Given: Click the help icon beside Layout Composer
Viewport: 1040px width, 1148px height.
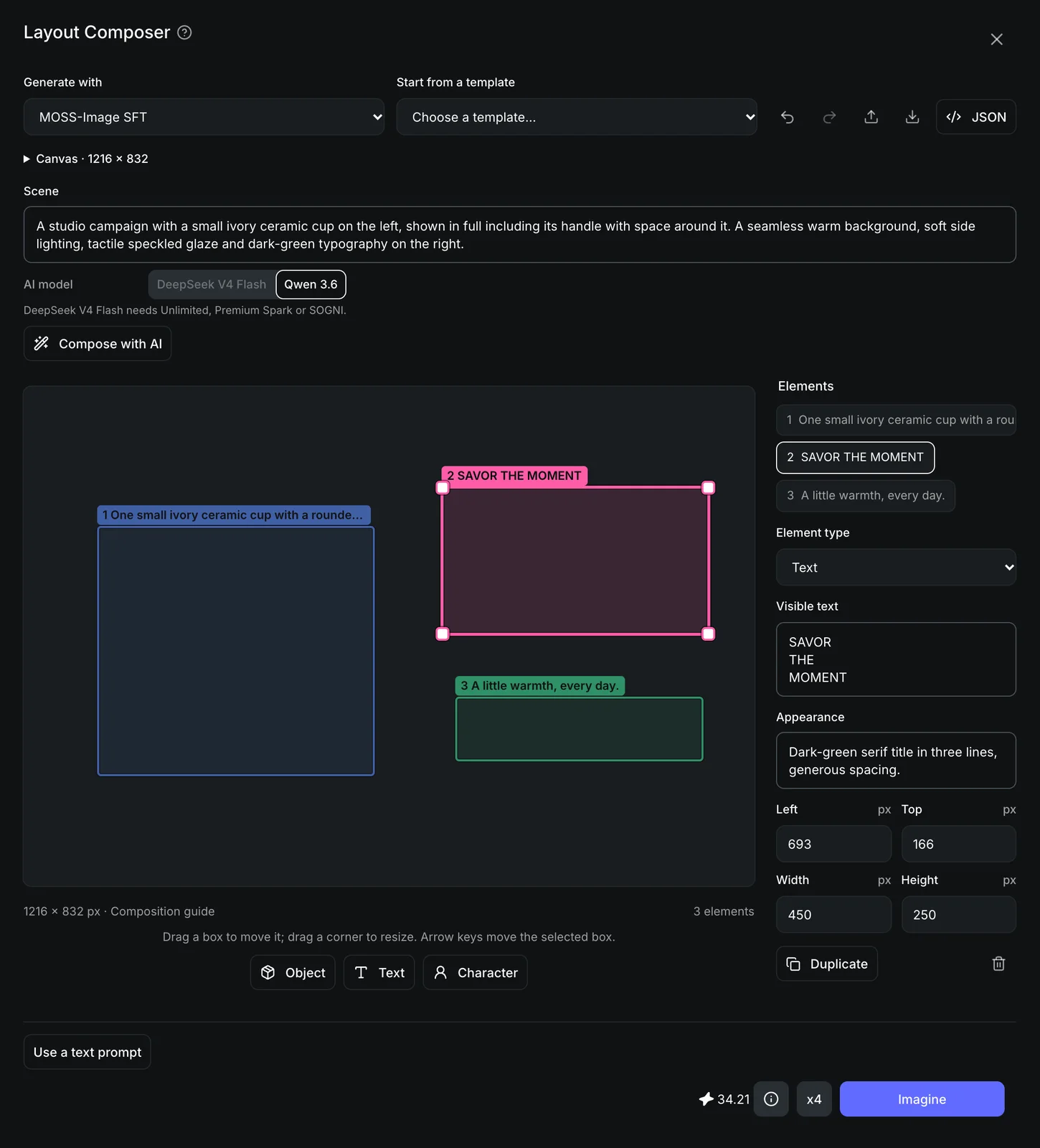Looking at the screenshot, I should click(184, 32).
